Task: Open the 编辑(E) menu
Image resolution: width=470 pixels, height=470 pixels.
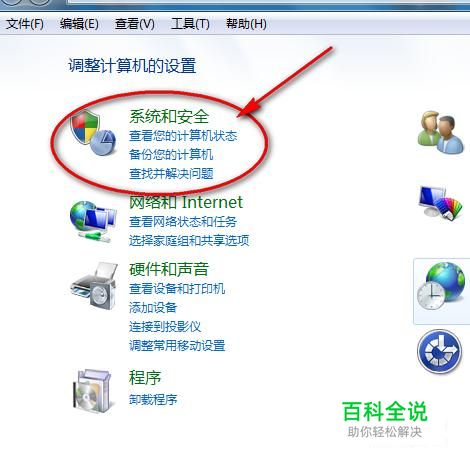Action: (x=79, y=24)
